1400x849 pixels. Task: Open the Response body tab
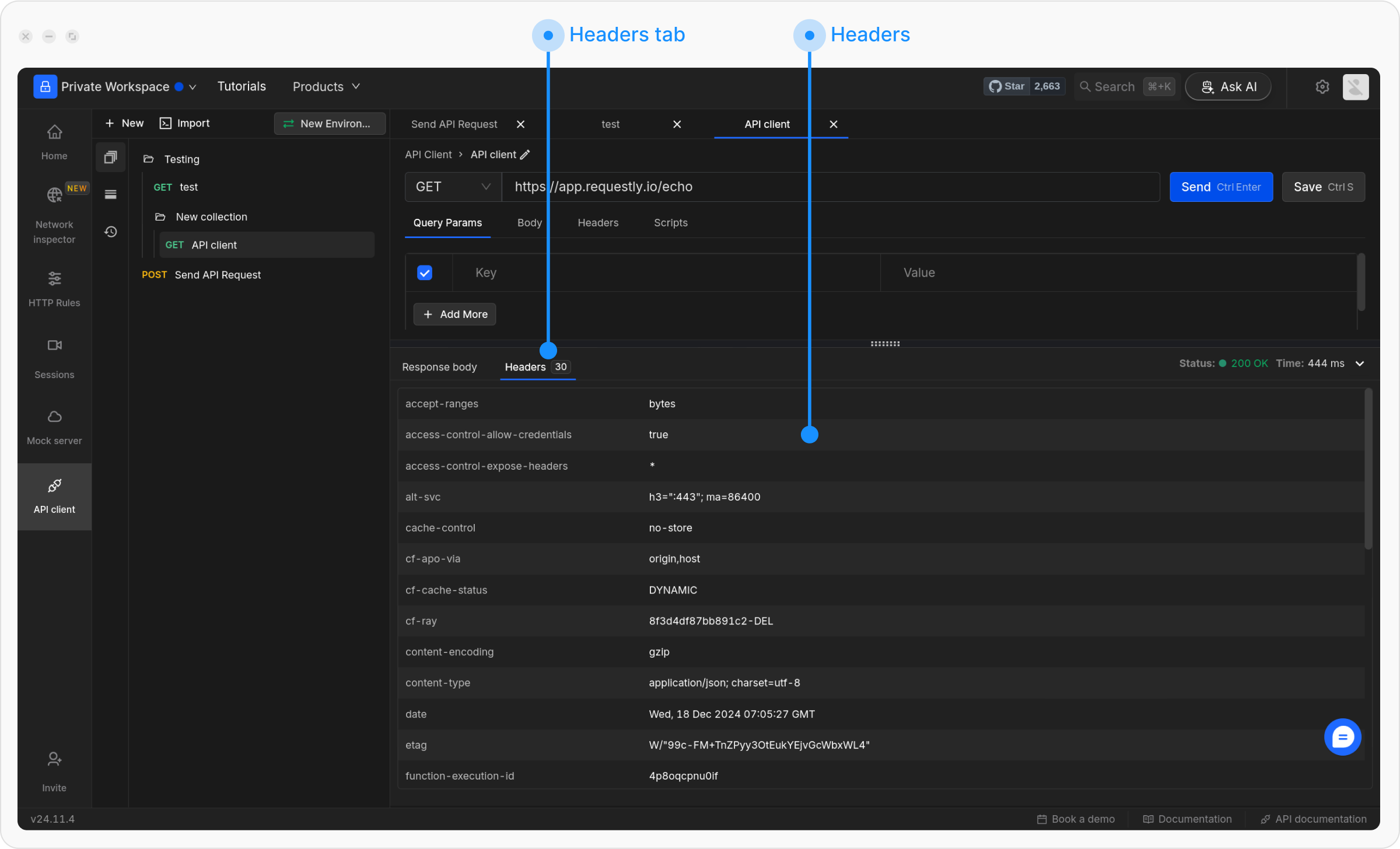[x=439, y=367]
